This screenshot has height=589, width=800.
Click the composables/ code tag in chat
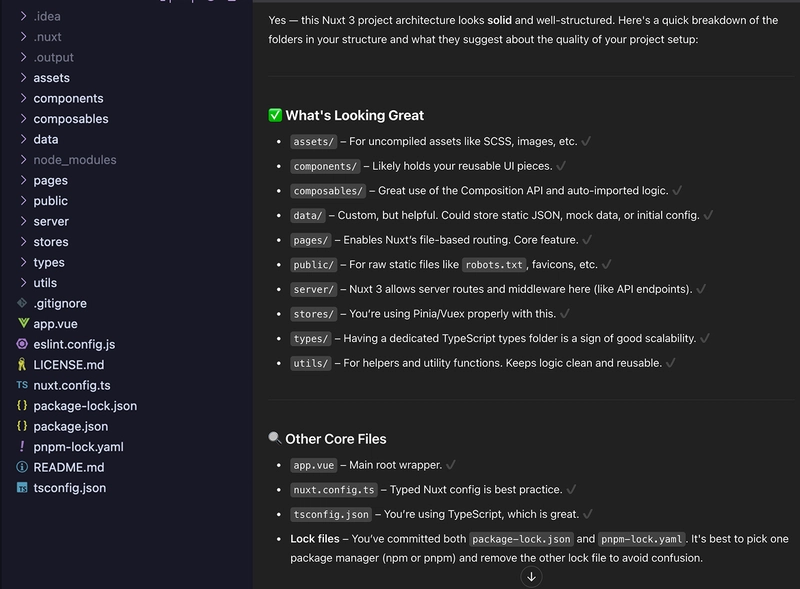tap(328, 190)
